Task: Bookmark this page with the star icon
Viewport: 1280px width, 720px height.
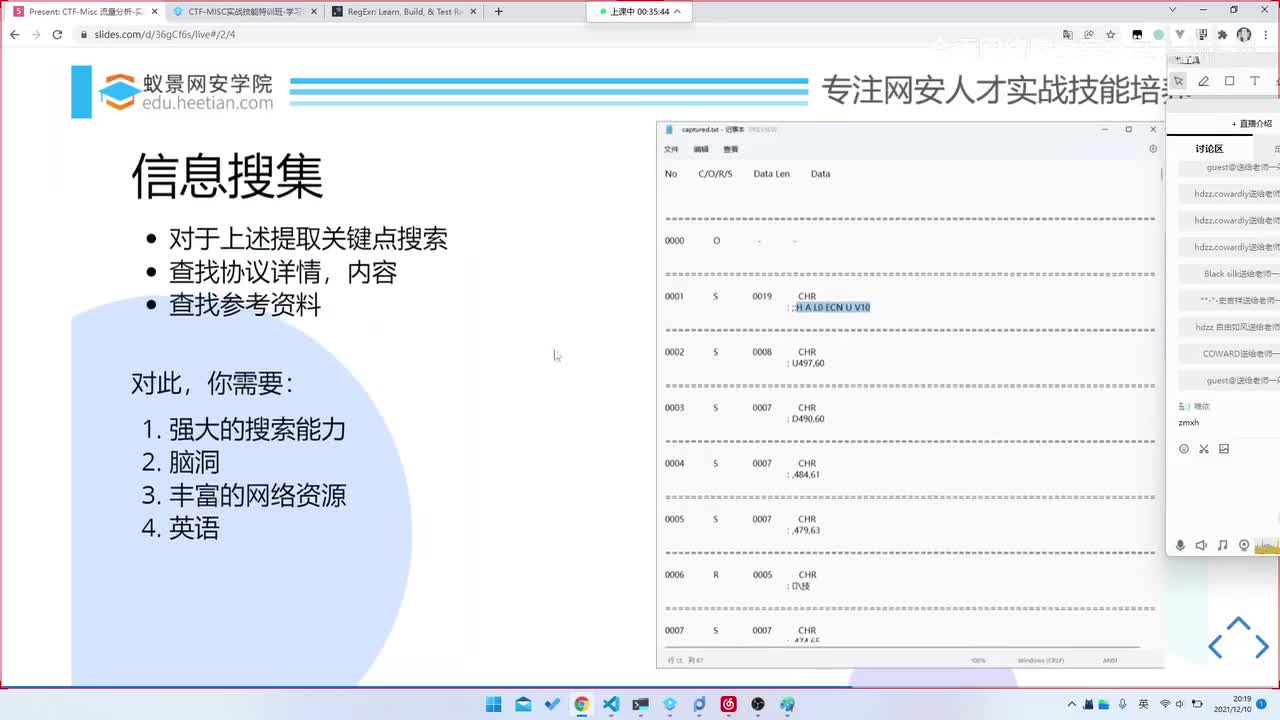Action: (1110, 34)
